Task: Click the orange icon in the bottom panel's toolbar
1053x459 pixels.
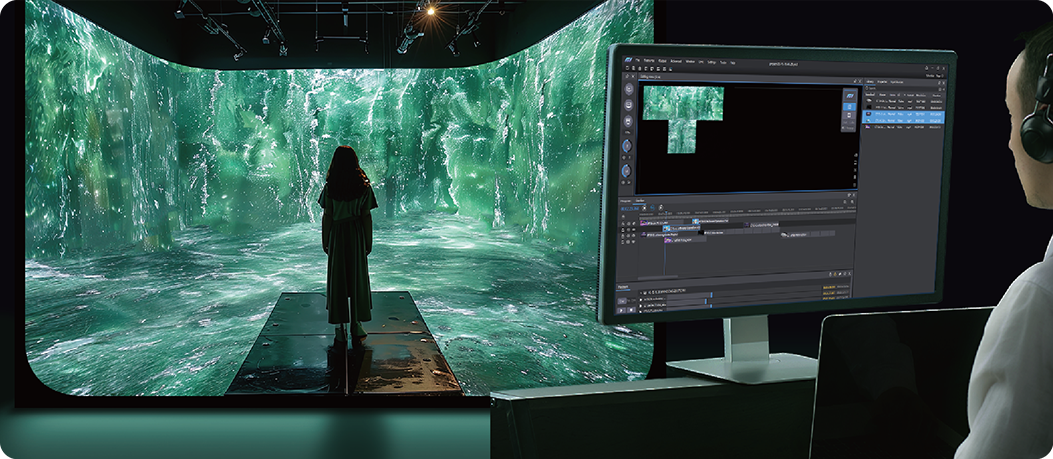Action: (x=835, y=274)
